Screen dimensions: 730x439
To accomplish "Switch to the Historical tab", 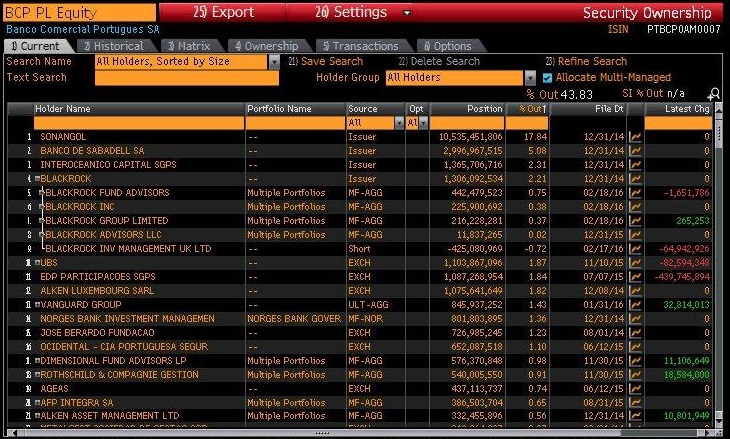I will (x=115, y=46).
